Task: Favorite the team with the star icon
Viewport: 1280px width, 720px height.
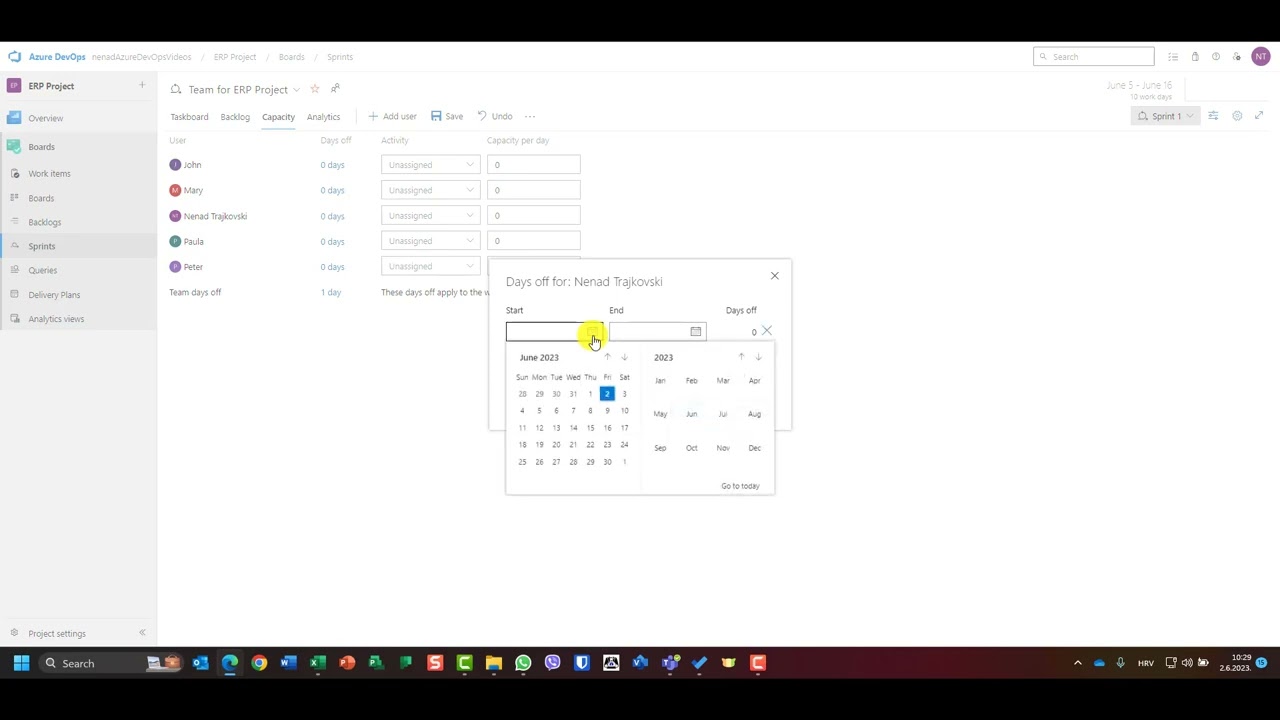Action: pos(314,89)
